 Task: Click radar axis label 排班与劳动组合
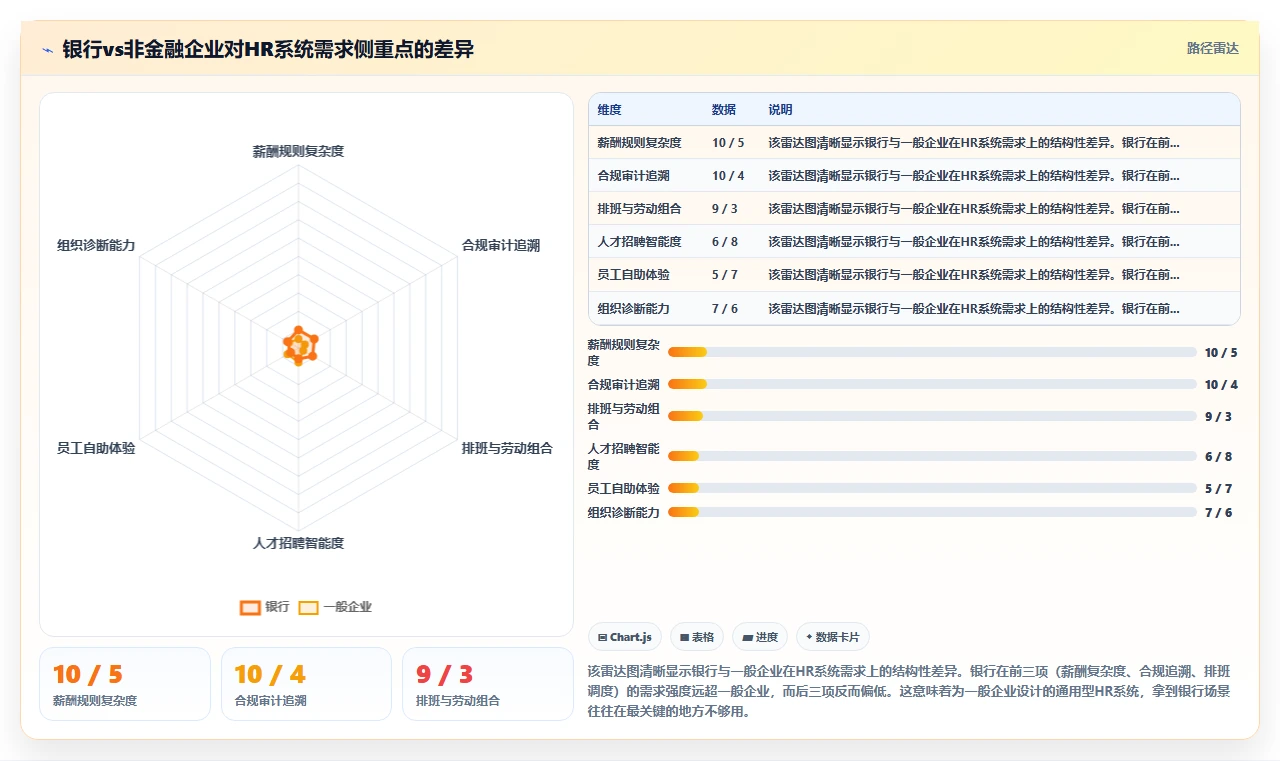(x=507, y=448)
